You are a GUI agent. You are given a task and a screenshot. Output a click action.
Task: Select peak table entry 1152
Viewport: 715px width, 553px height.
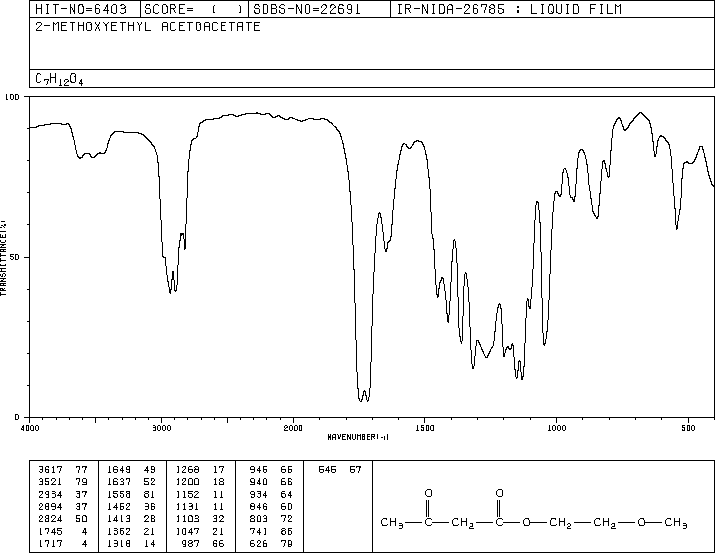click(187, 495)
